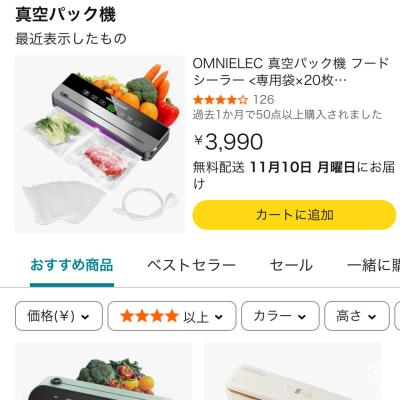
Task: Open the OMNIELEC 真空パック機 product title
Action: coord(291,72)
